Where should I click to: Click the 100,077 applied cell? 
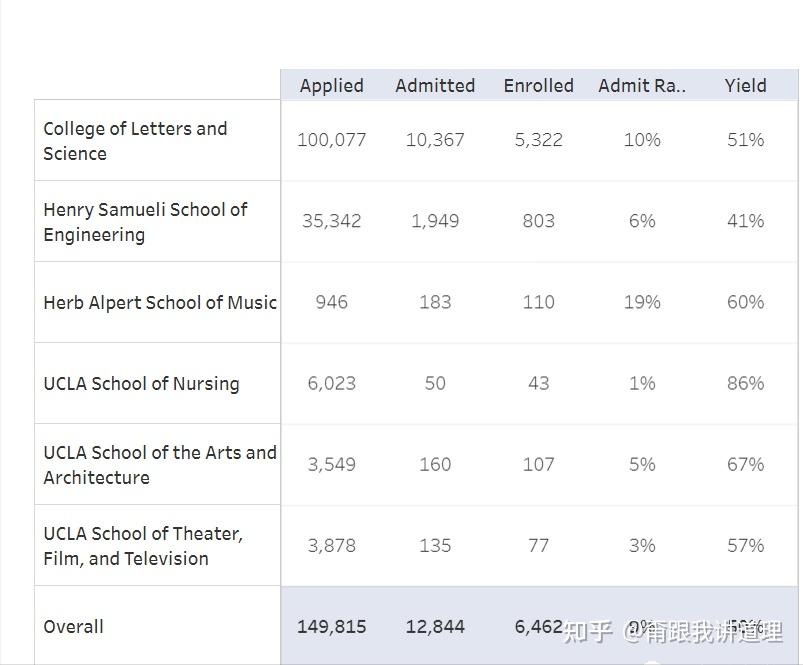coord(331,140)
